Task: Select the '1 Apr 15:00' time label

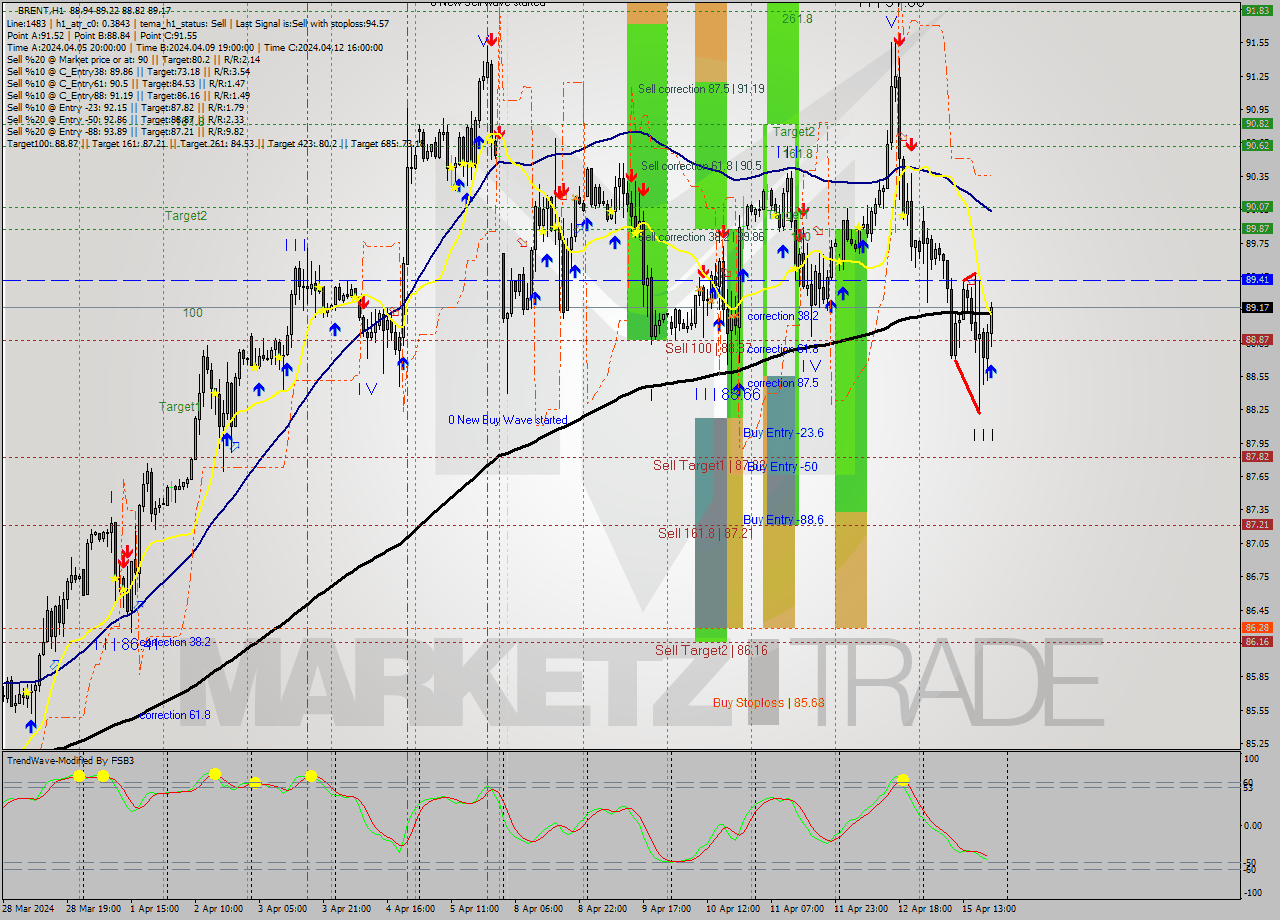Action: 154,908
